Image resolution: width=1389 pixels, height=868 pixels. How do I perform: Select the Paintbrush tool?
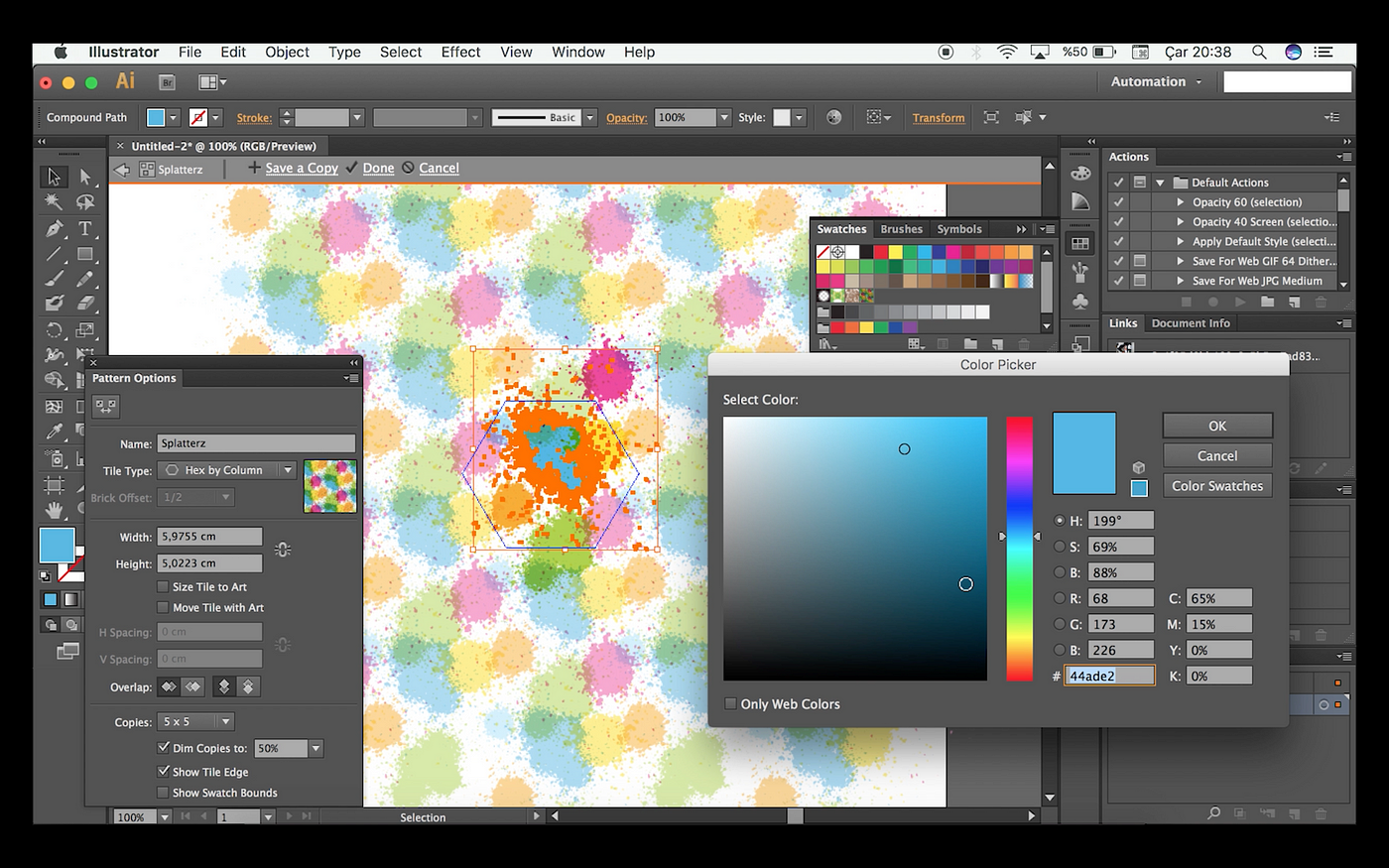[x=54, y=279]
